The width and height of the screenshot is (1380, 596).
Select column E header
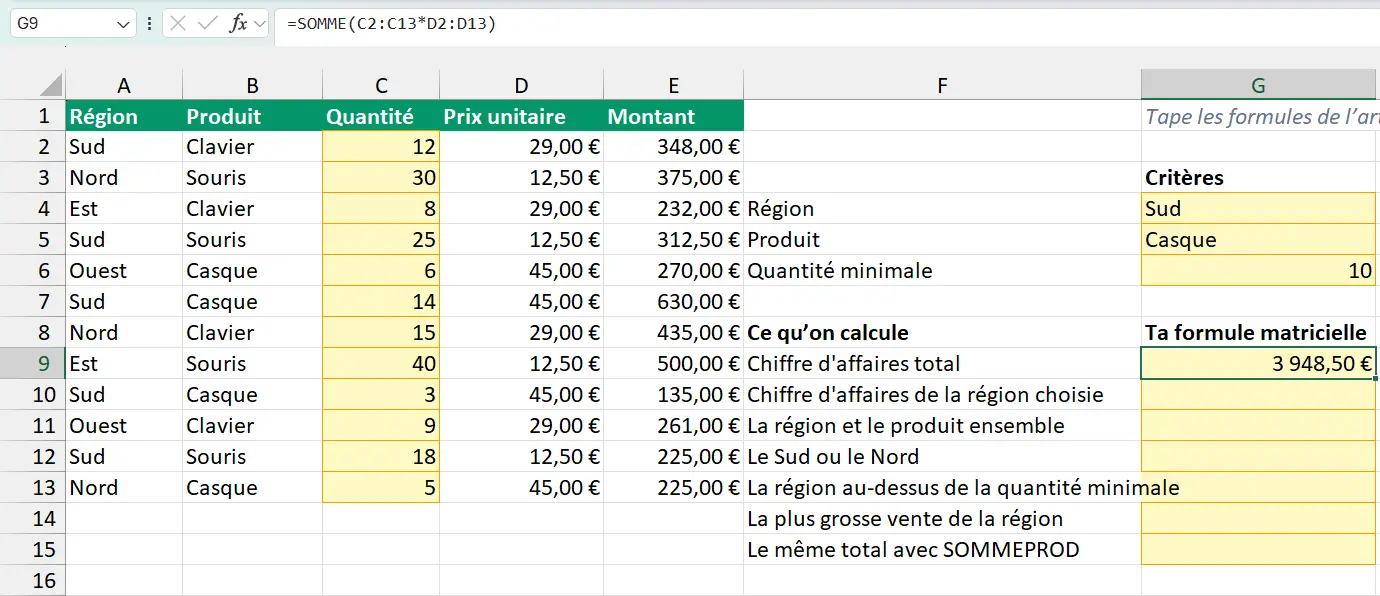[x=674, y=87]
